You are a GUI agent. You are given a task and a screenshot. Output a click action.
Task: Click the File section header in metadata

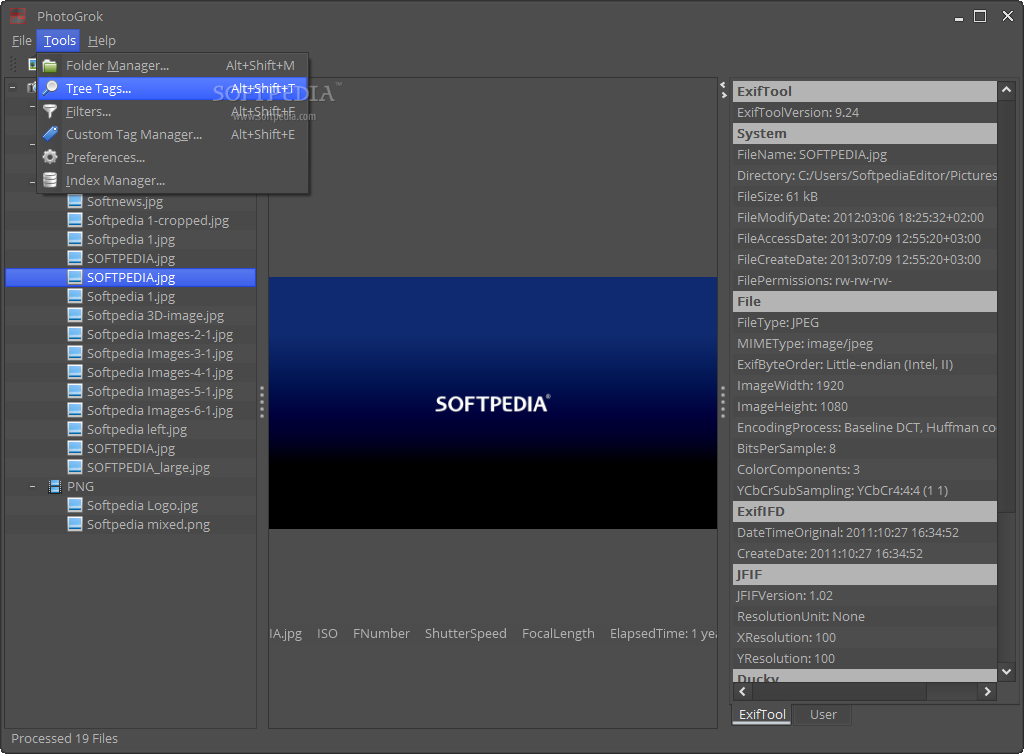coord(865,302)
